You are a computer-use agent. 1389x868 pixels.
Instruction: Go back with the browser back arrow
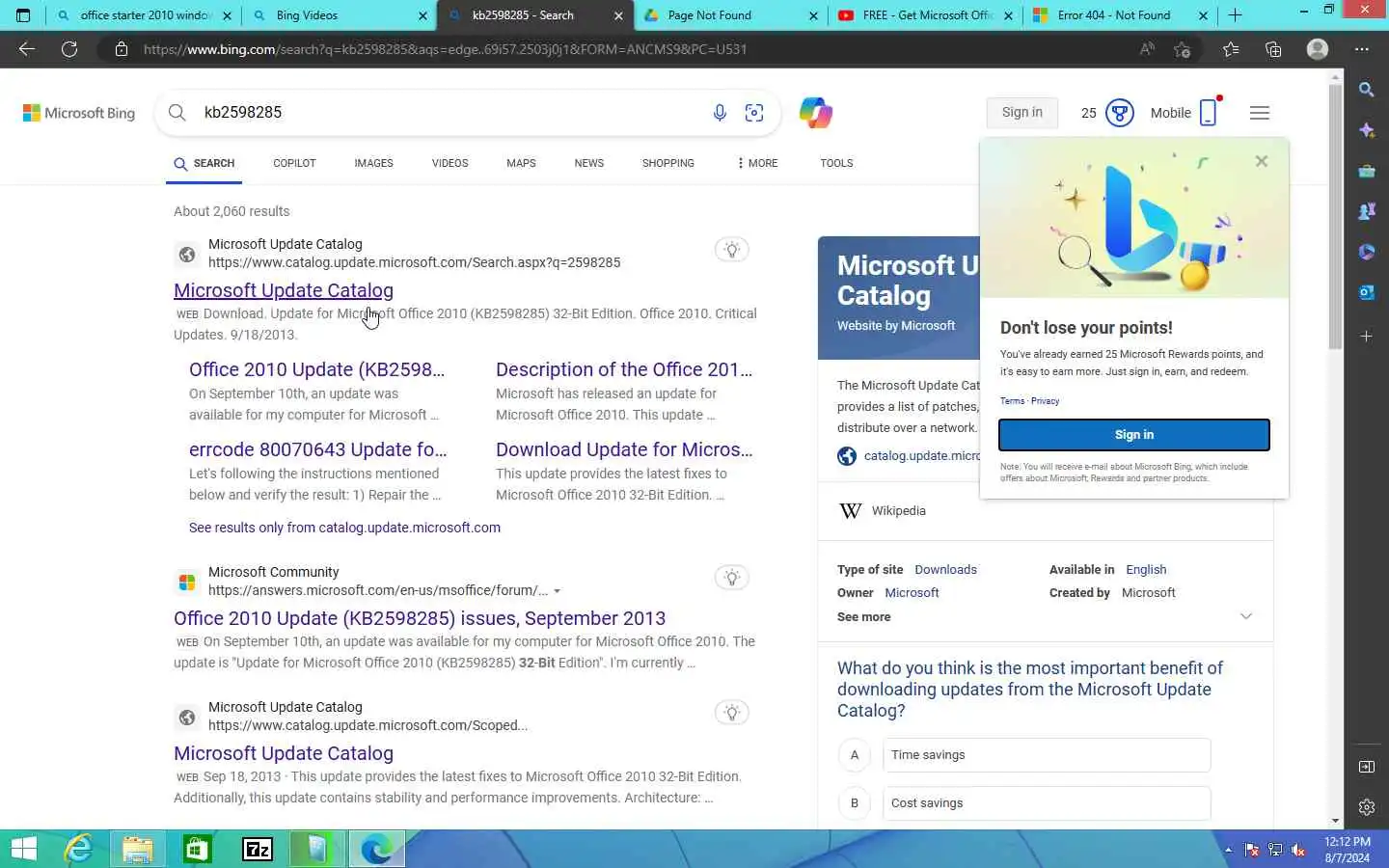pyautogui.click(x=27, y=49)
